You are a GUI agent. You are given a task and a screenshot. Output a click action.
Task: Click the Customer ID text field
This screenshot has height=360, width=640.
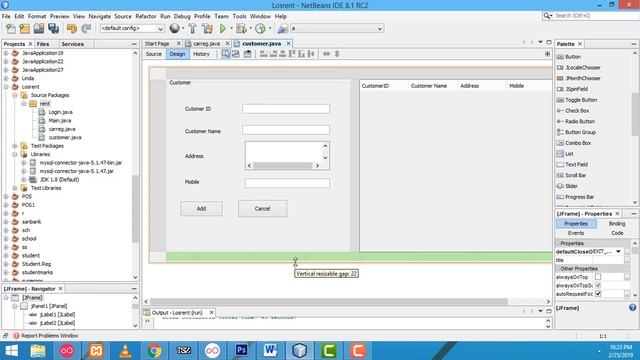click(286, 109)
